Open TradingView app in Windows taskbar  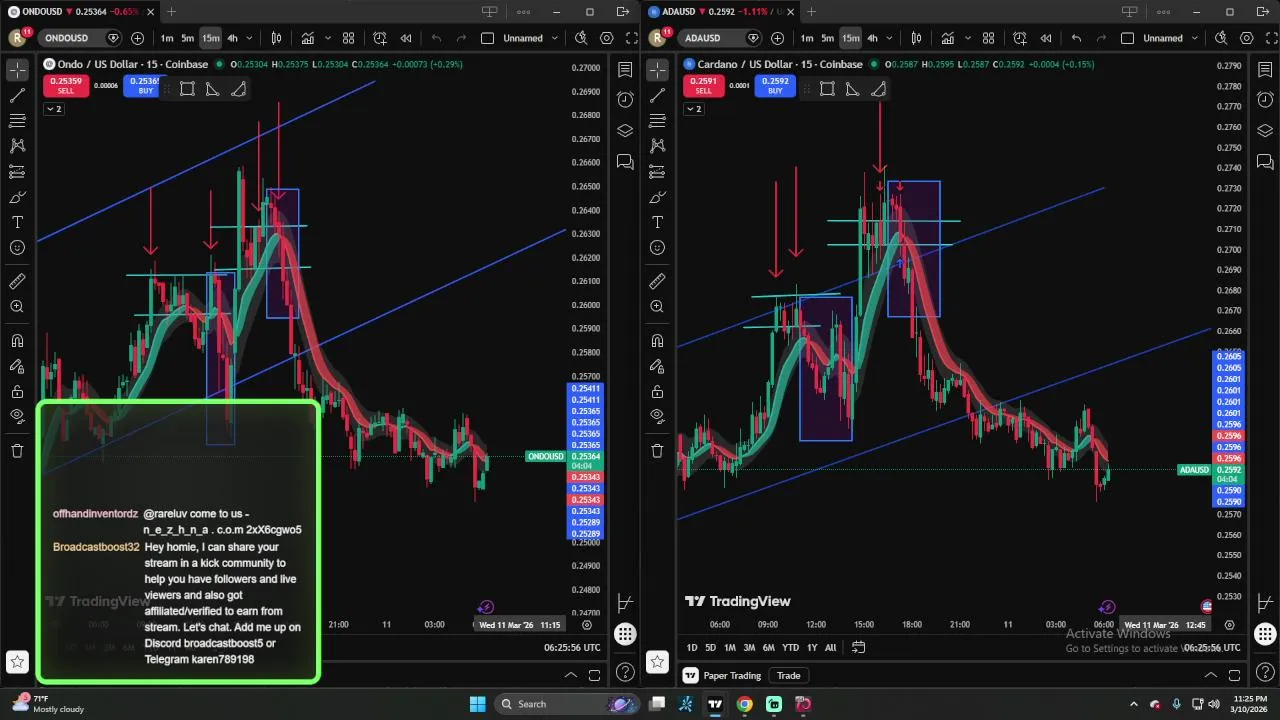pyautogui.click(x=715, y=704)
